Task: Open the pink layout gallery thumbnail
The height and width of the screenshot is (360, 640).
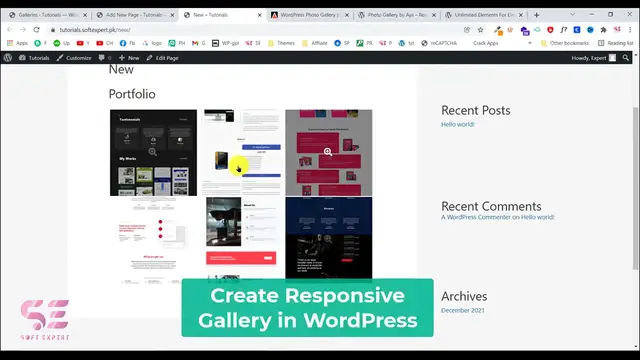Action: point(329,153)
